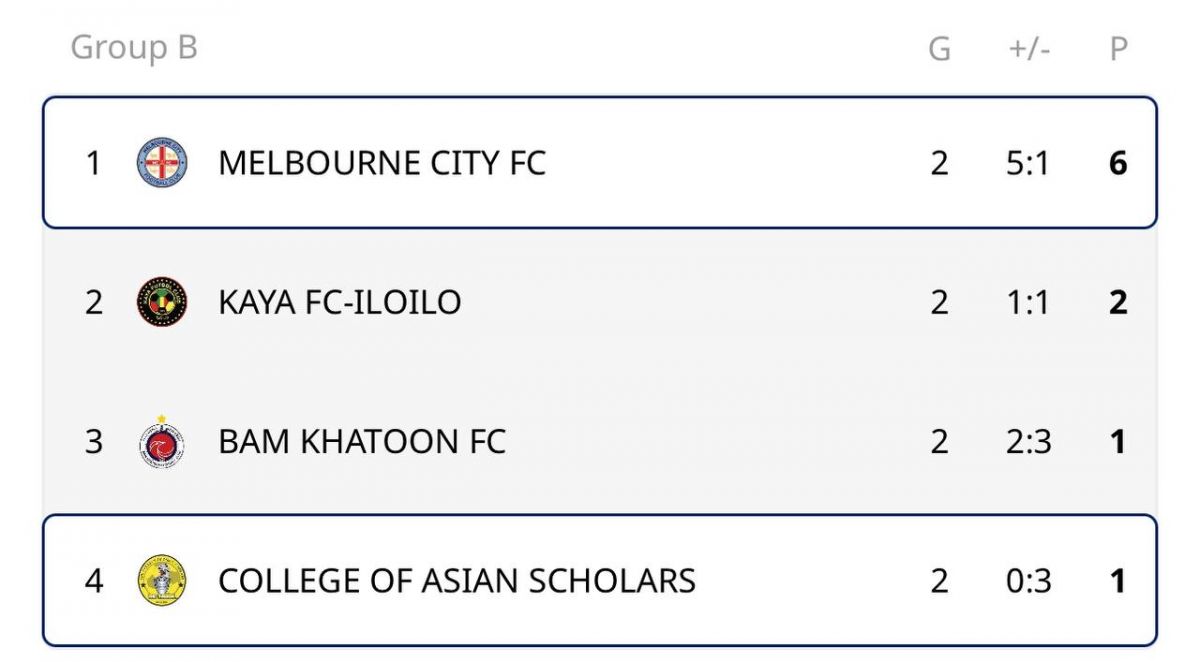
Task: Click rank number 1 in standings
Action: click(93, 162)
